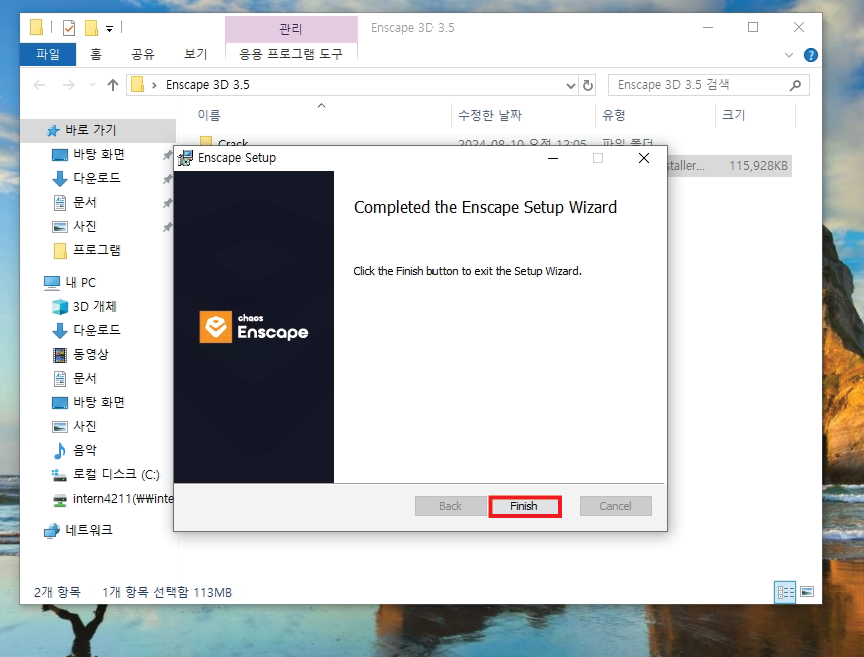Switch to the 홈 ribbon tab

(x=96, y=54)
